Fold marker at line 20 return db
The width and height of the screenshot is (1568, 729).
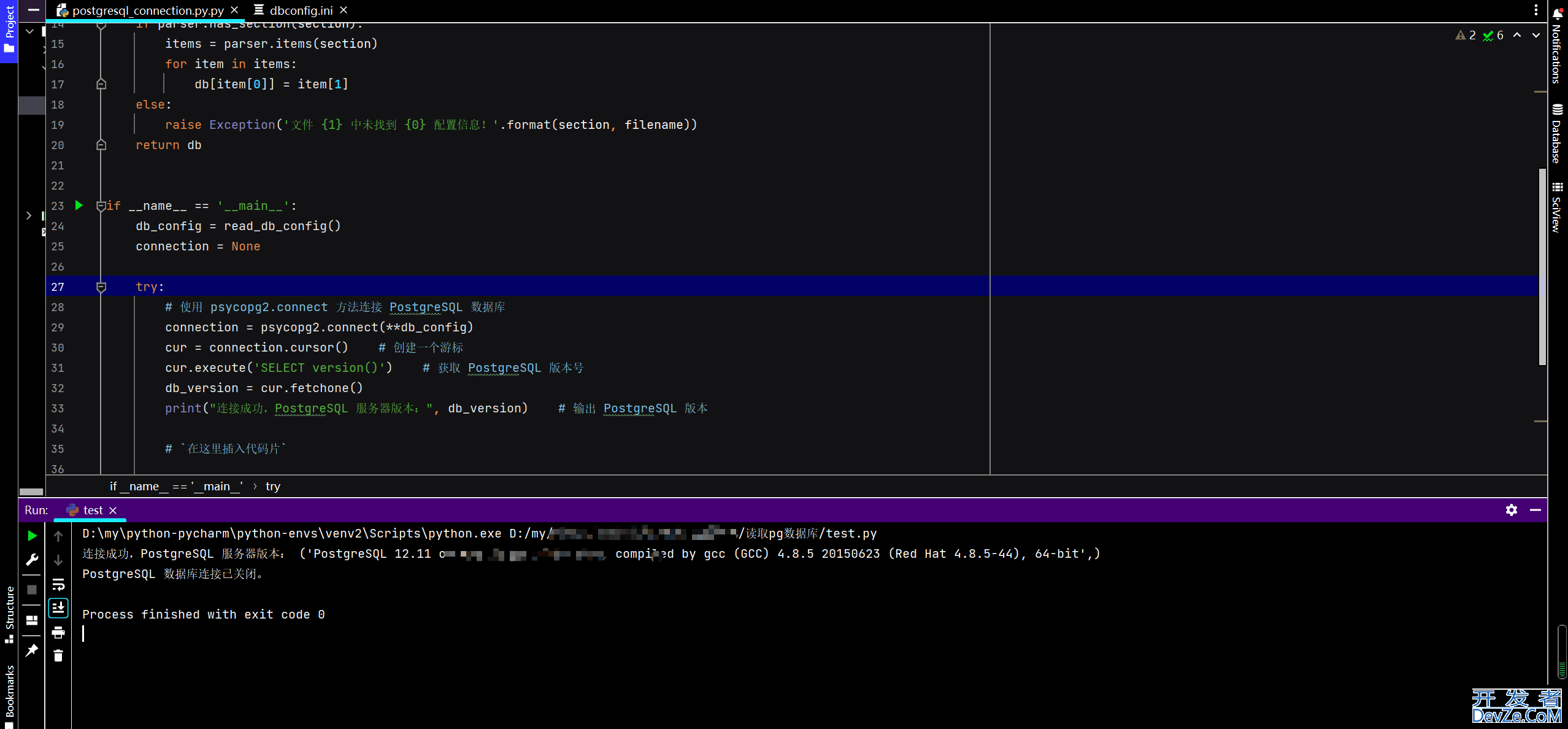(102, 145)
